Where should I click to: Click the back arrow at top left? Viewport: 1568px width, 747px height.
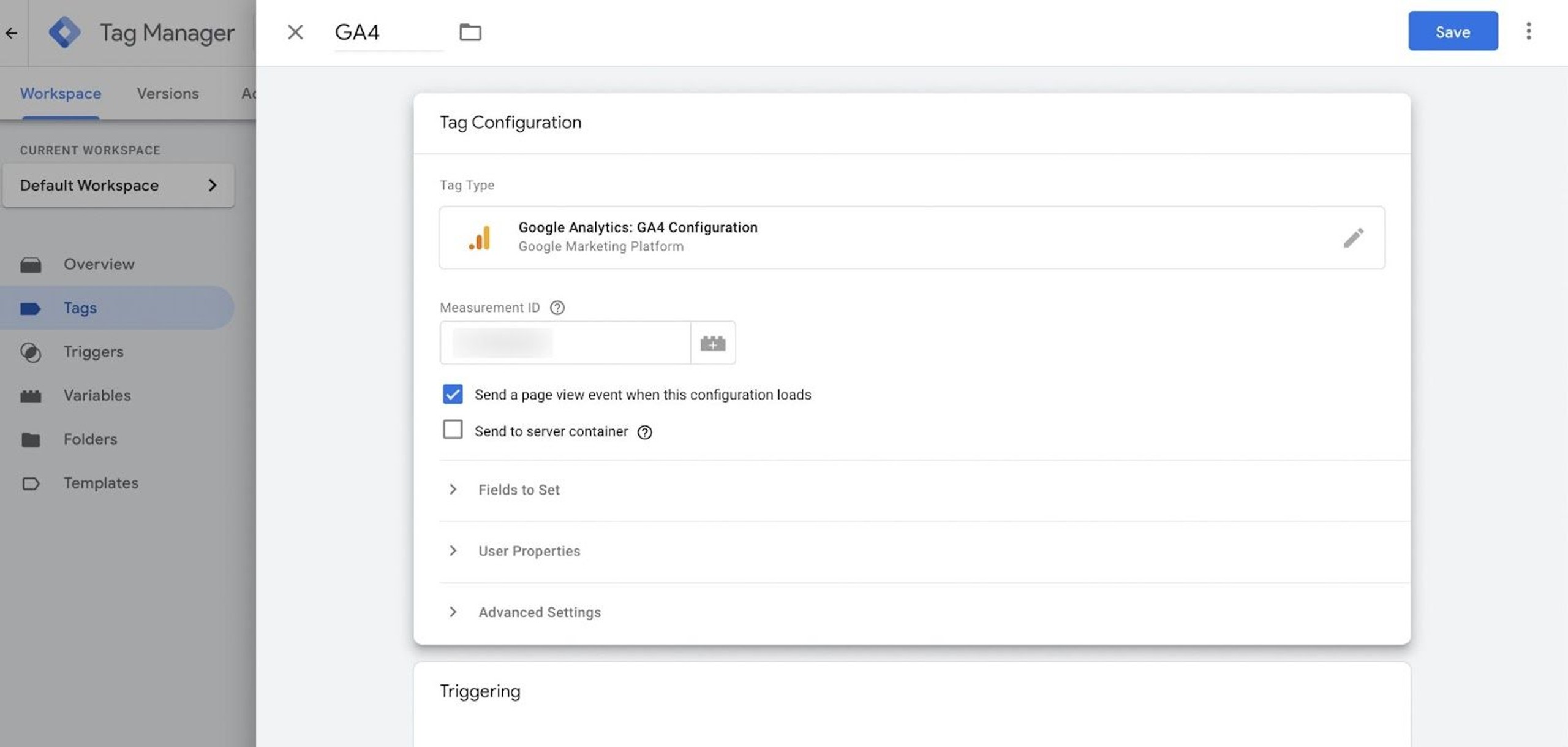(x=12, y=33)
